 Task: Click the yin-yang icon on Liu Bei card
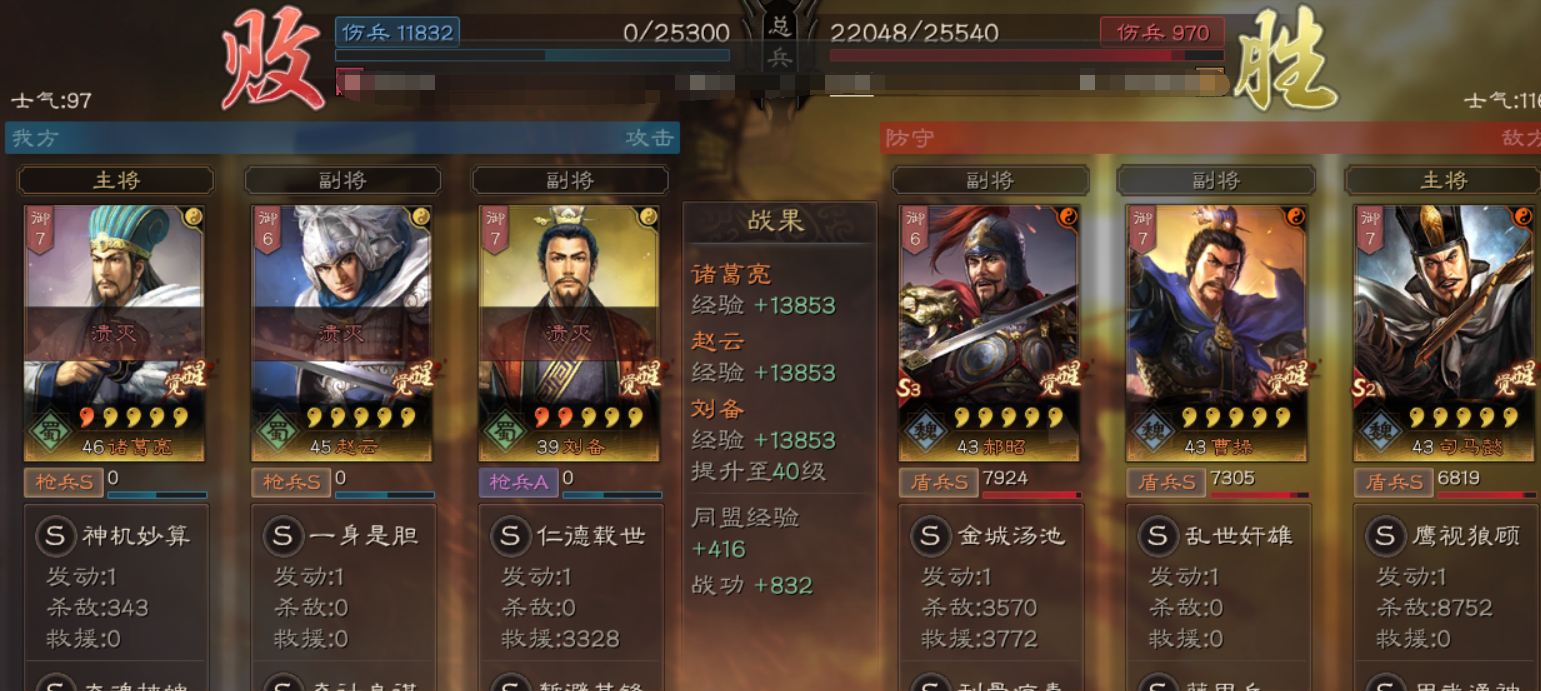pos(648,216)
